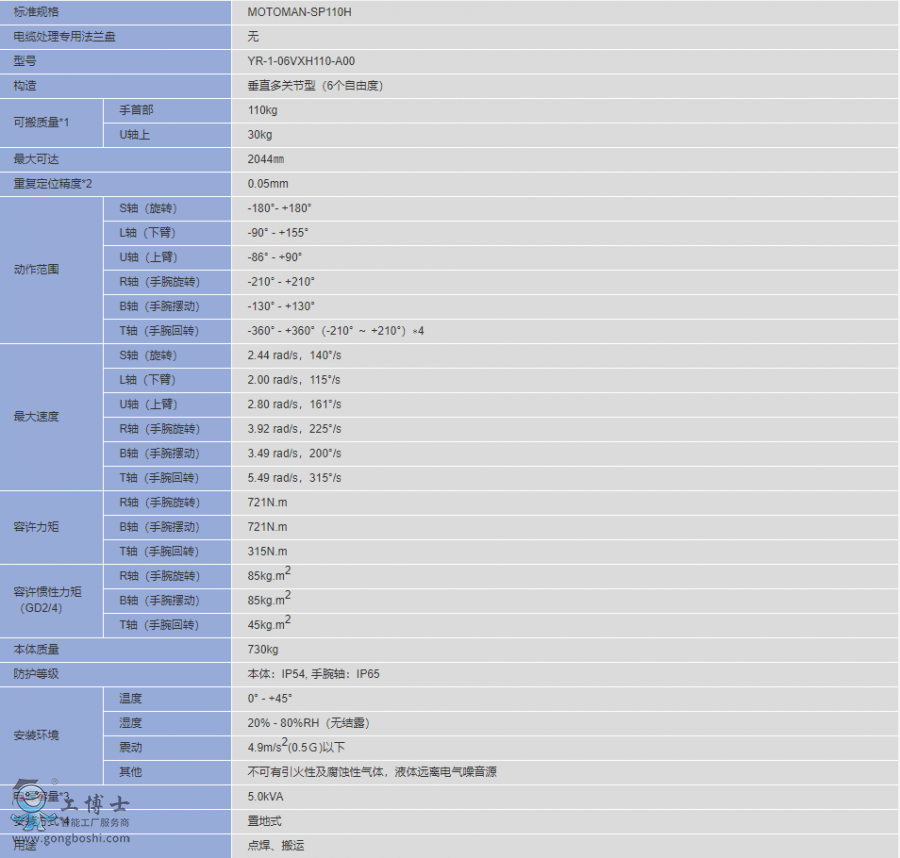
Task: Click the "730kg" mass value
Action: coord(263,650)
